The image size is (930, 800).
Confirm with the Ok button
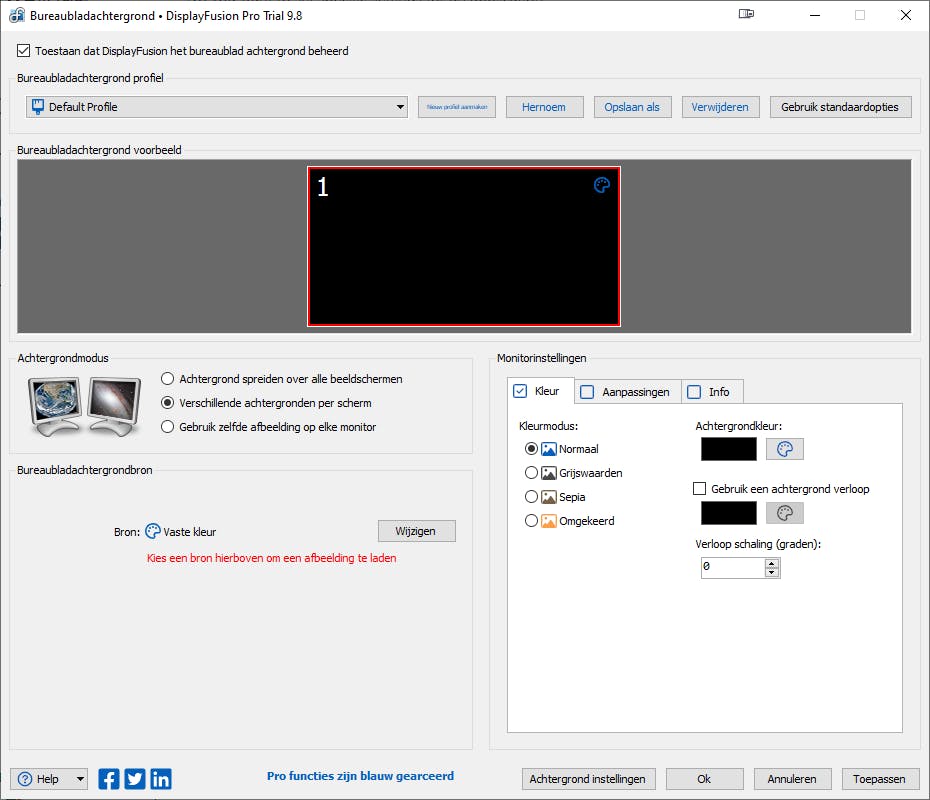point(704,779)
